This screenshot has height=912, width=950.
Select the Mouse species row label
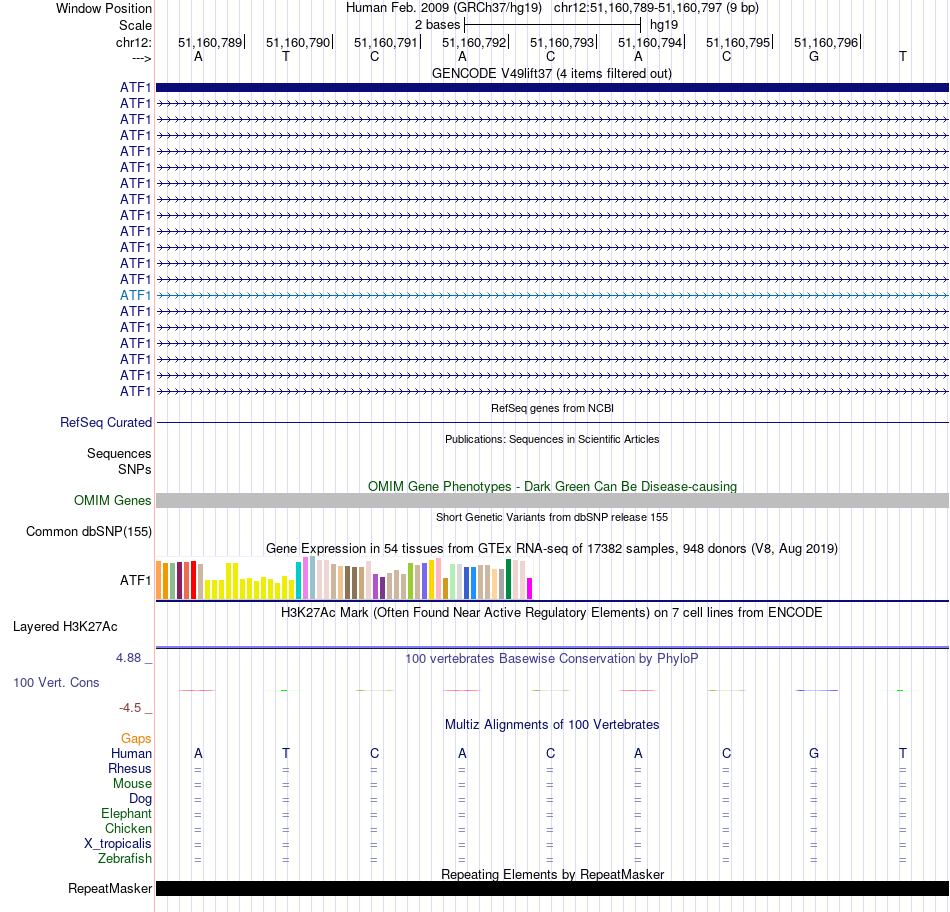[132, 784]
